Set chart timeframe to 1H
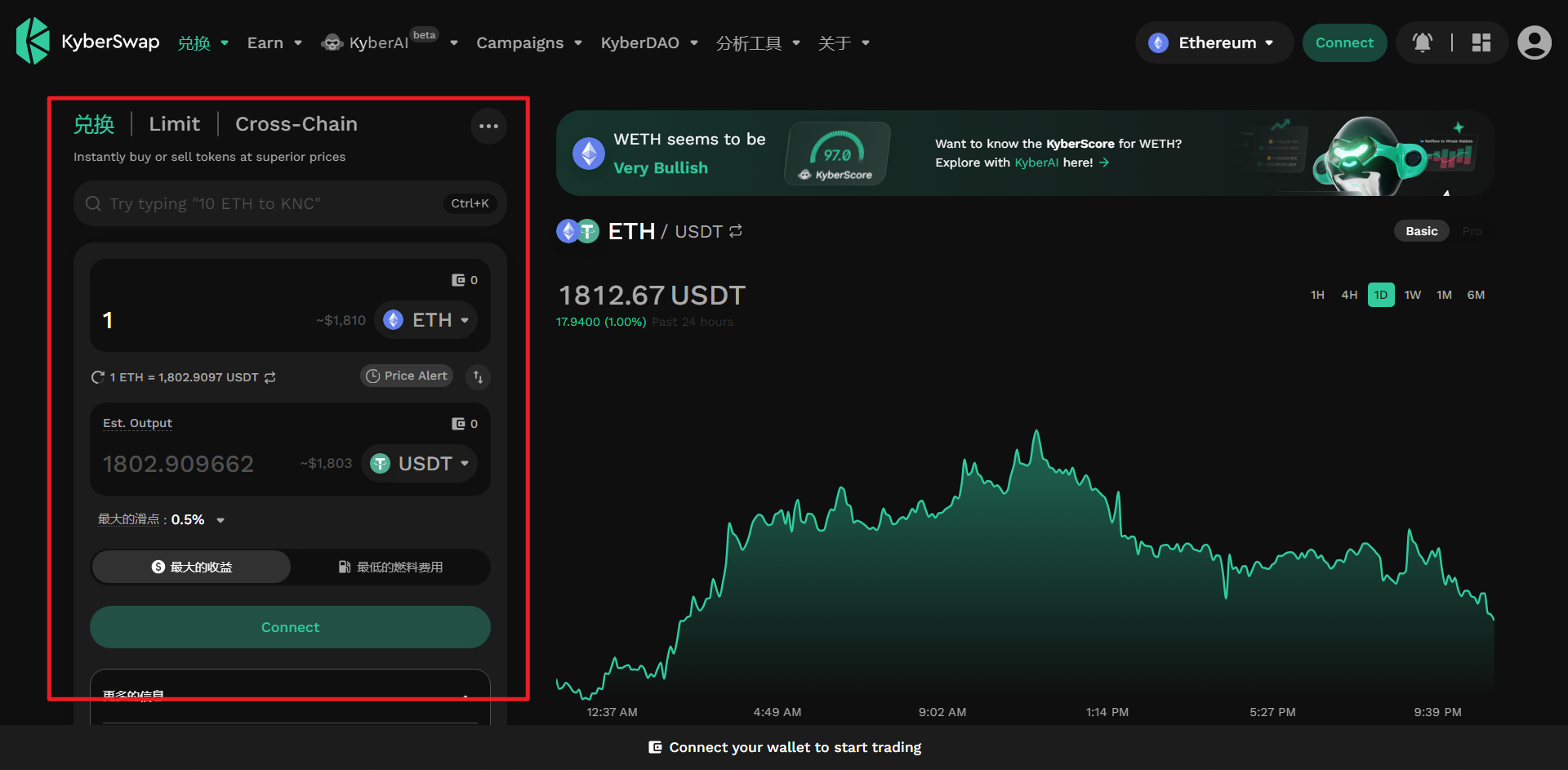 1317,295
